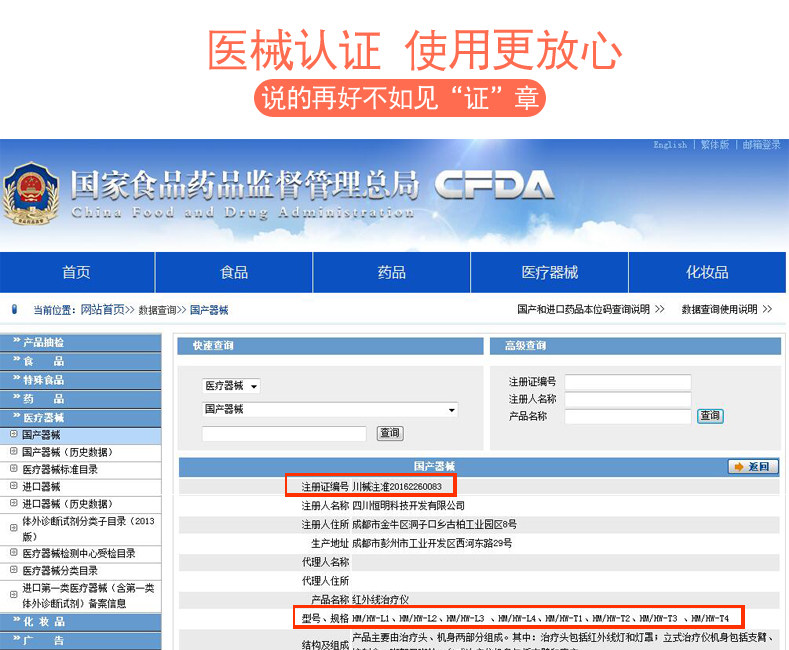This screenshot has width=789, height=650.
Task: Select 医疗器械标准目录 in the sidebar
Action: [60, 469]
